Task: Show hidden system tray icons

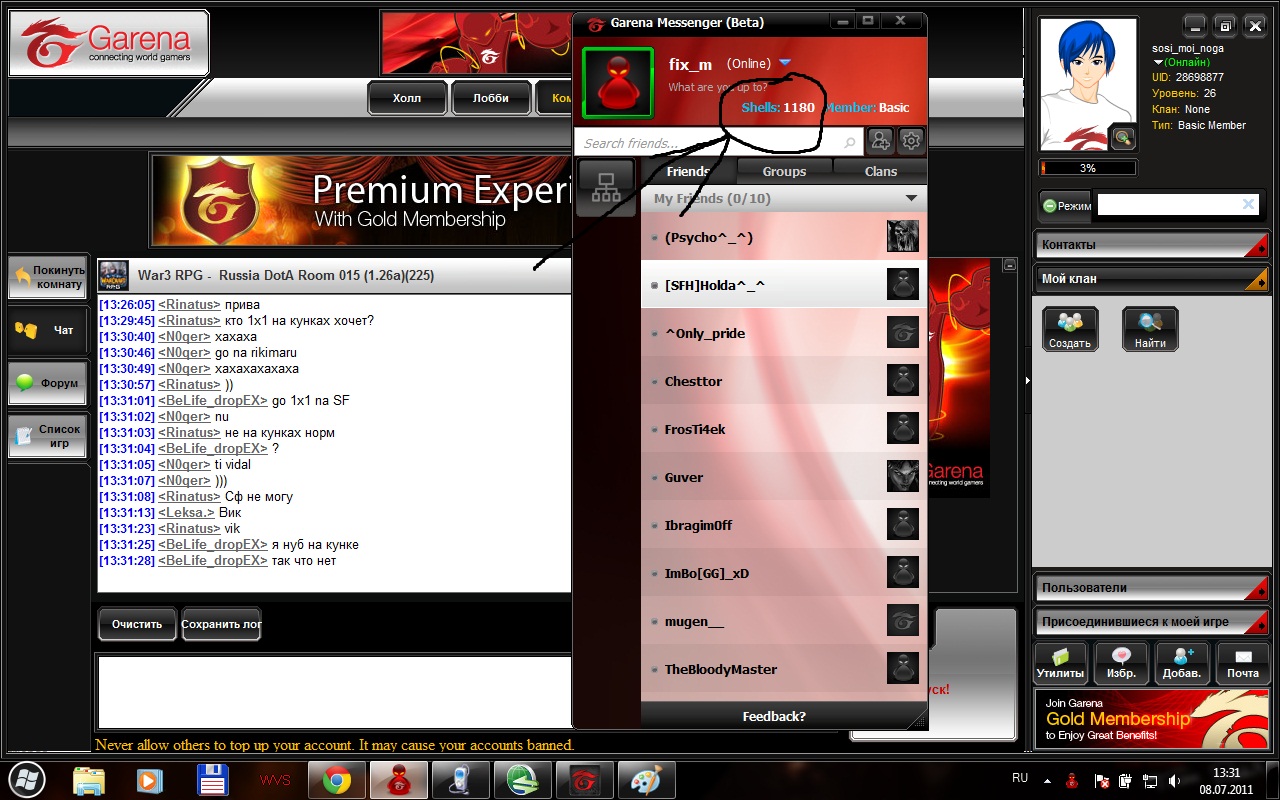Action: [x=1047, y=780]
